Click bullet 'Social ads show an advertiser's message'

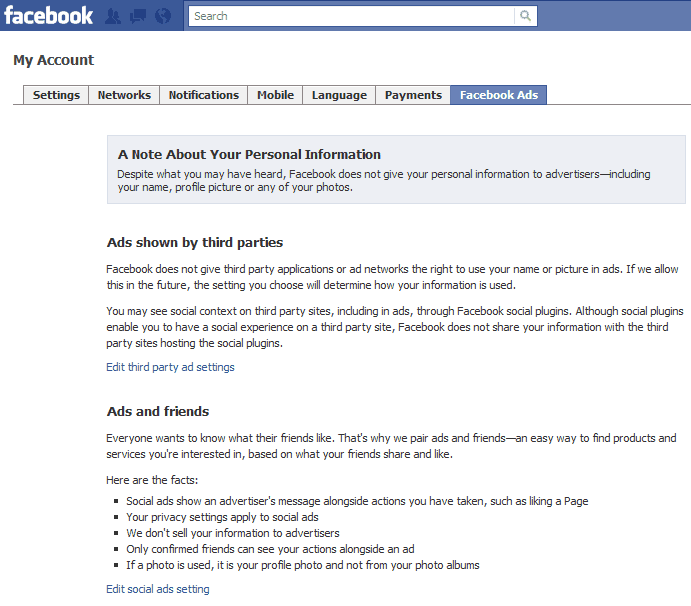(x=357, y=501)
